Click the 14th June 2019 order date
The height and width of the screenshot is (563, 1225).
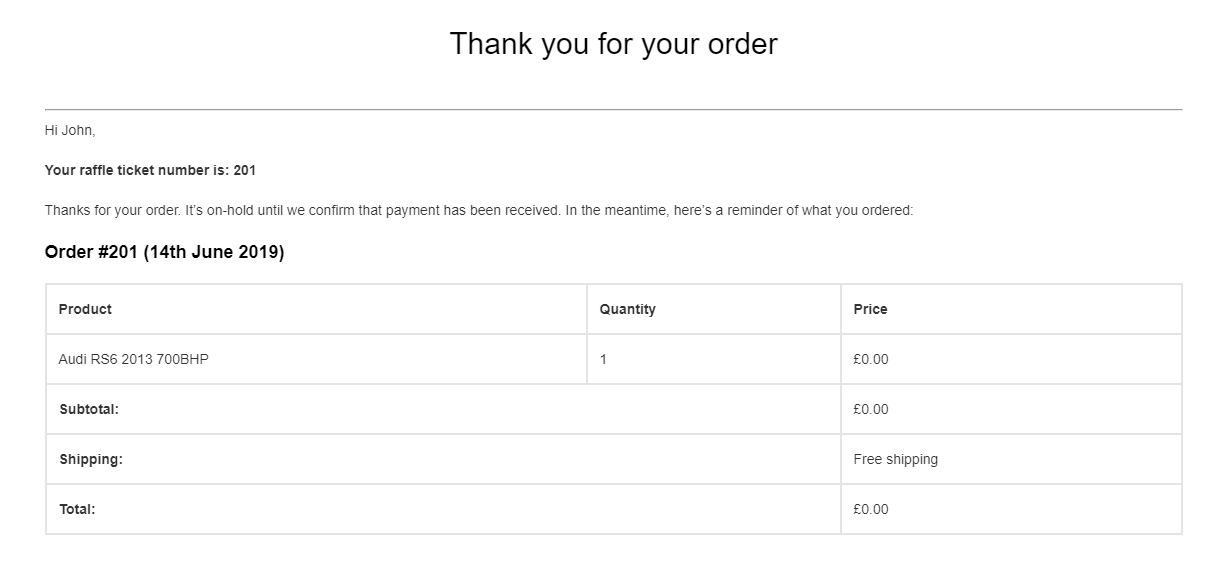(214, 253)
